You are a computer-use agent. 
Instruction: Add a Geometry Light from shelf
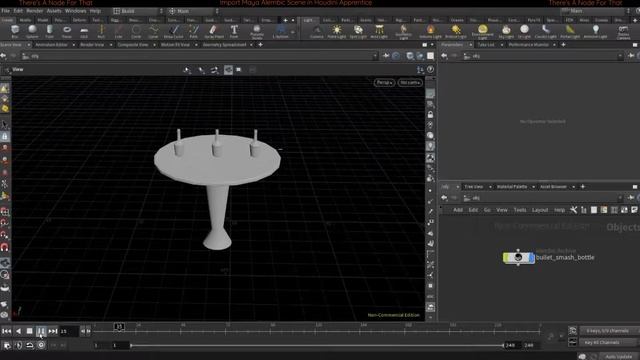[x=404, y=31]
